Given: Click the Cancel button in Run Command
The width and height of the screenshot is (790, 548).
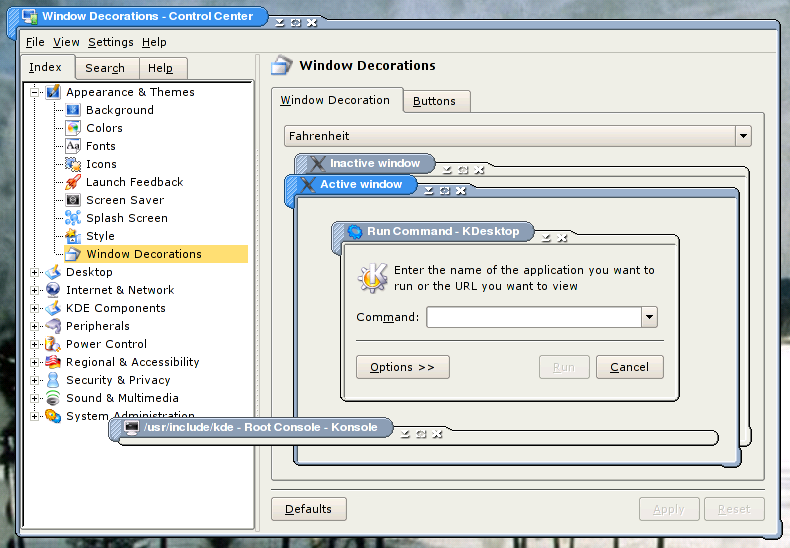Looking at the screenshot, I should tap(629, 367).
